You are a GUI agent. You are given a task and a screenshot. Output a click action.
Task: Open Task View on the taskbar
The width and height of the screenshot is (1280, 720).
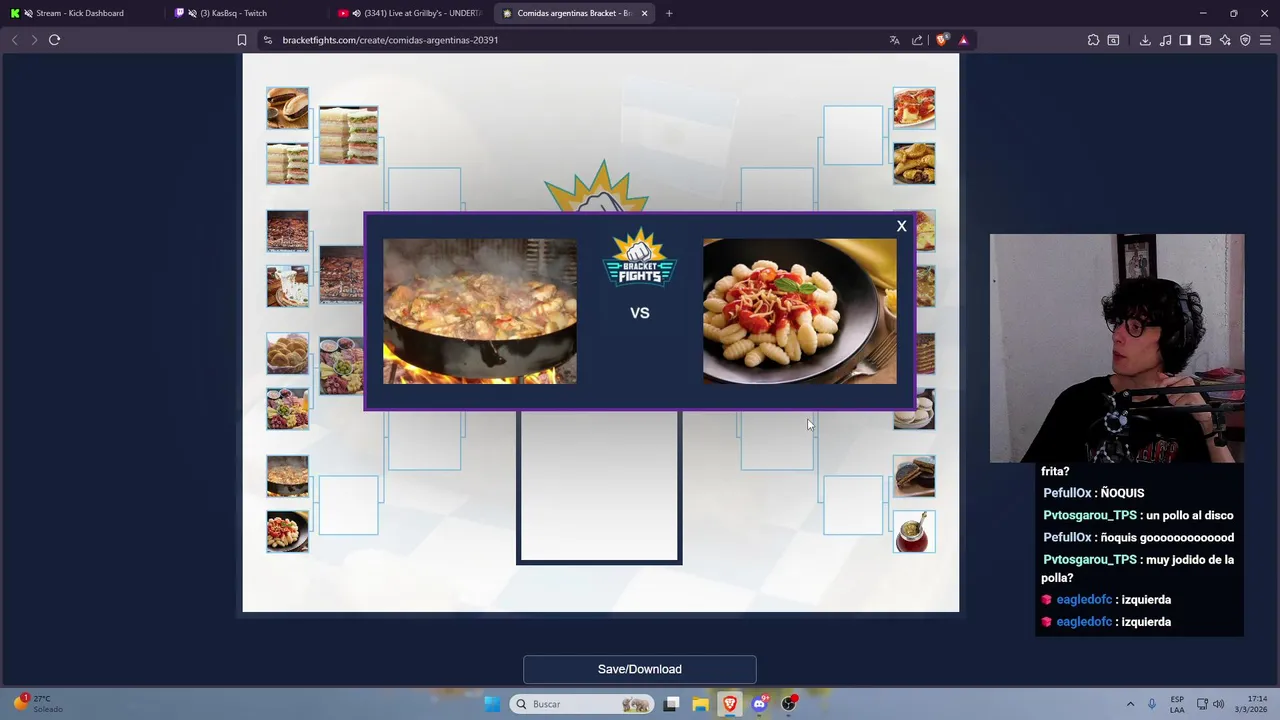[x=671, y=704]
